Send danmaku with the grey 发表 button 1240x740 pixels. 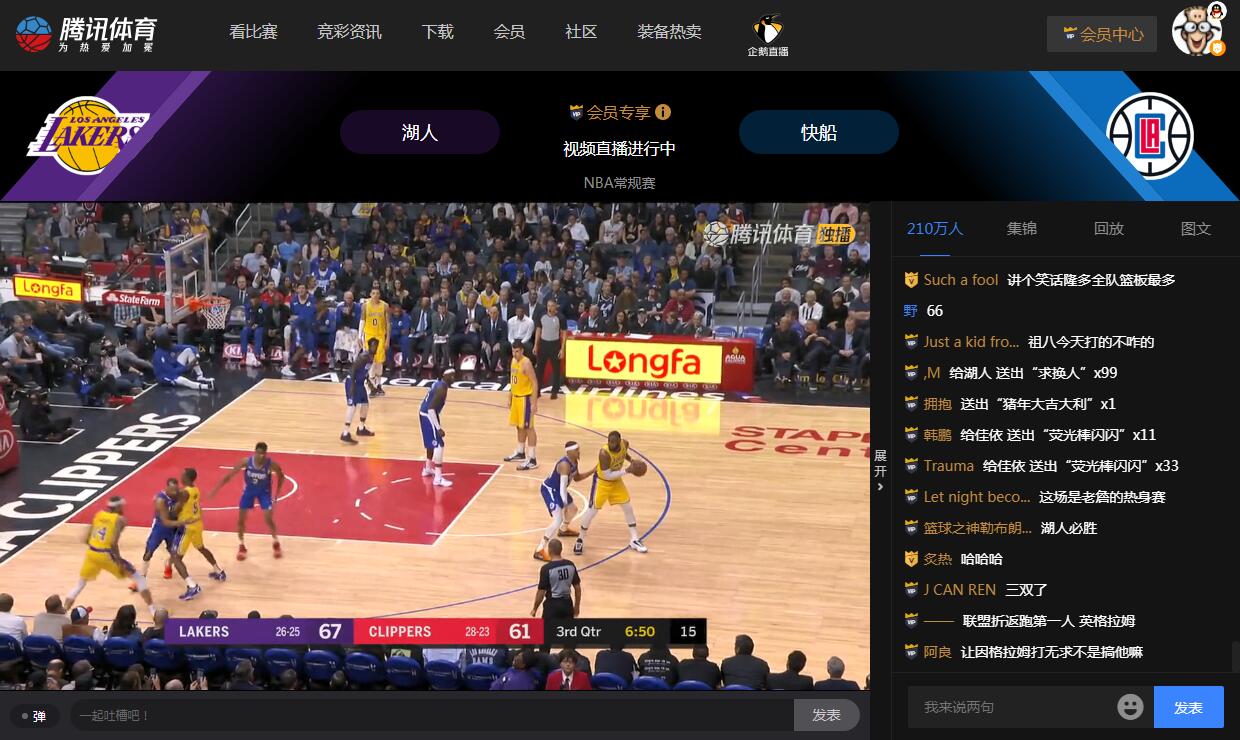(x=827, y=715)
